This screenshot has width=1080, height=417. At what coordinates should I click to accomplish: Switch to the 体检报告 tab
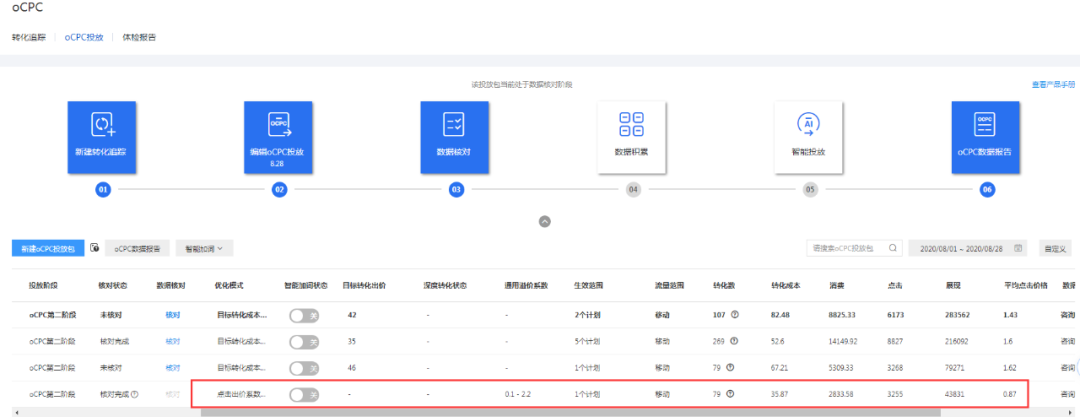pos(139,37)
